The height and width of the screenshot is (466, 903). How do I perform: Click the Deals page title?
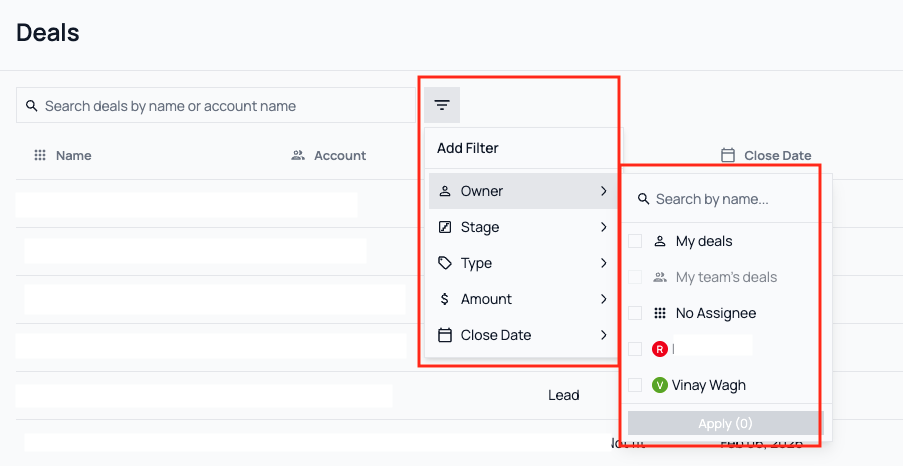click(x=48, y=32)
